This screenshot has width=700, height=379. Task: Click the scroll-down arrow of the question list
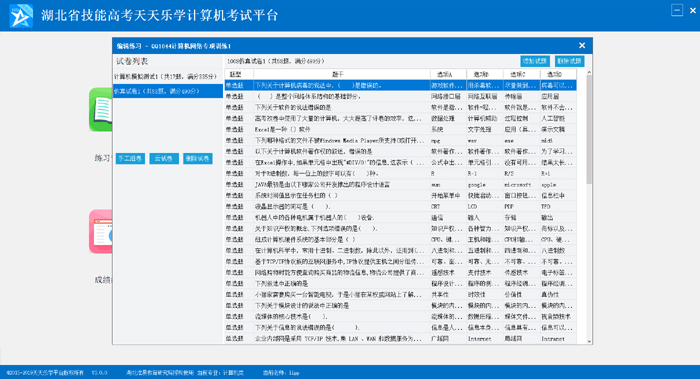(589, 341)
